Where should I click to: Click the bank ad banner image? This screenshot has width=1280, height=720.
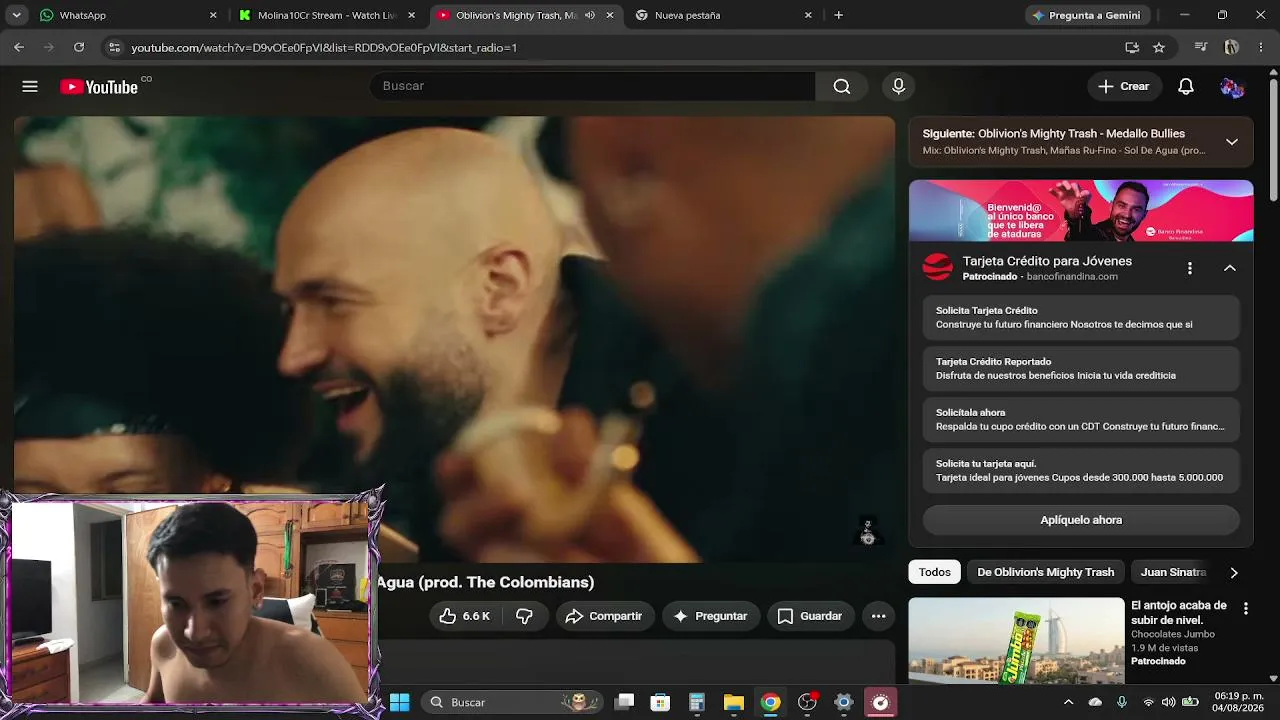(x=1081, y=211)
